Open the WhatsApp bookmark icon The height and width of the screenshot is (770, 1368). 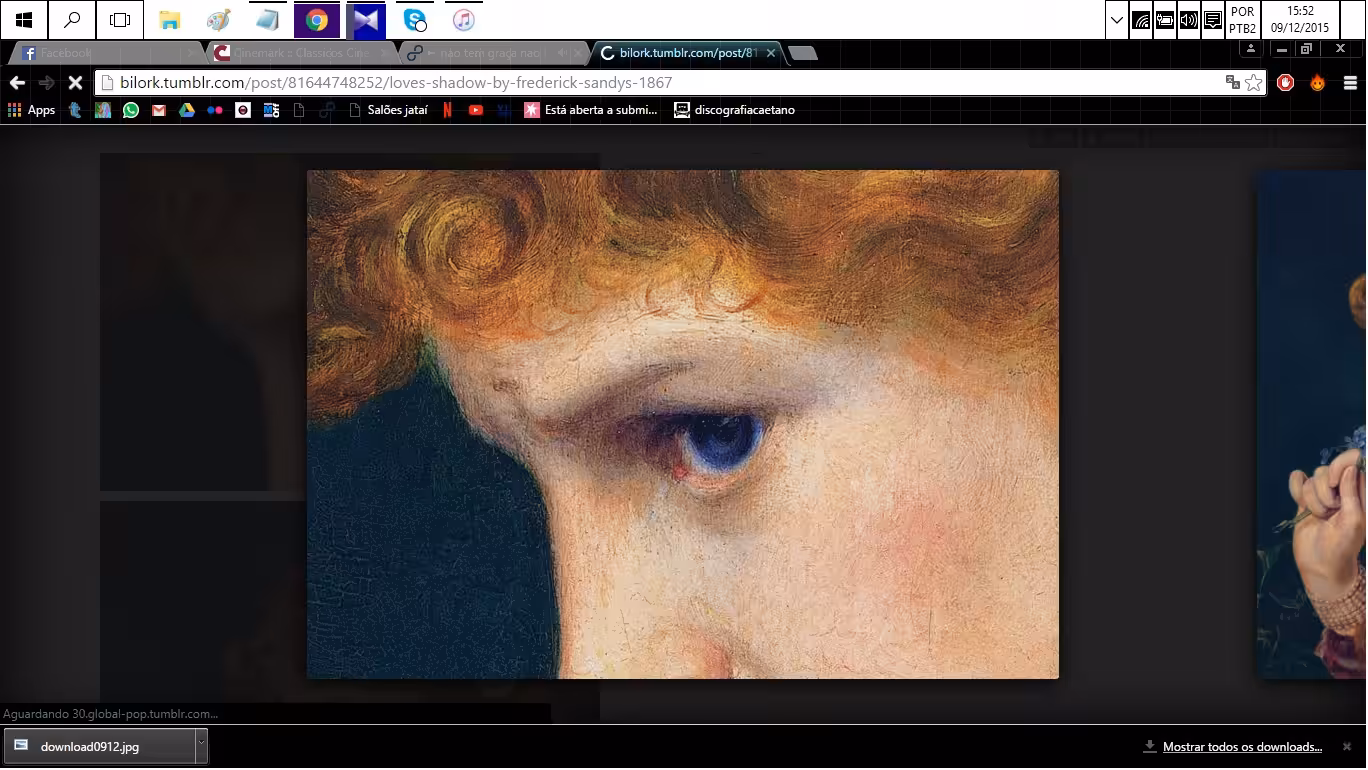point(131,110)
